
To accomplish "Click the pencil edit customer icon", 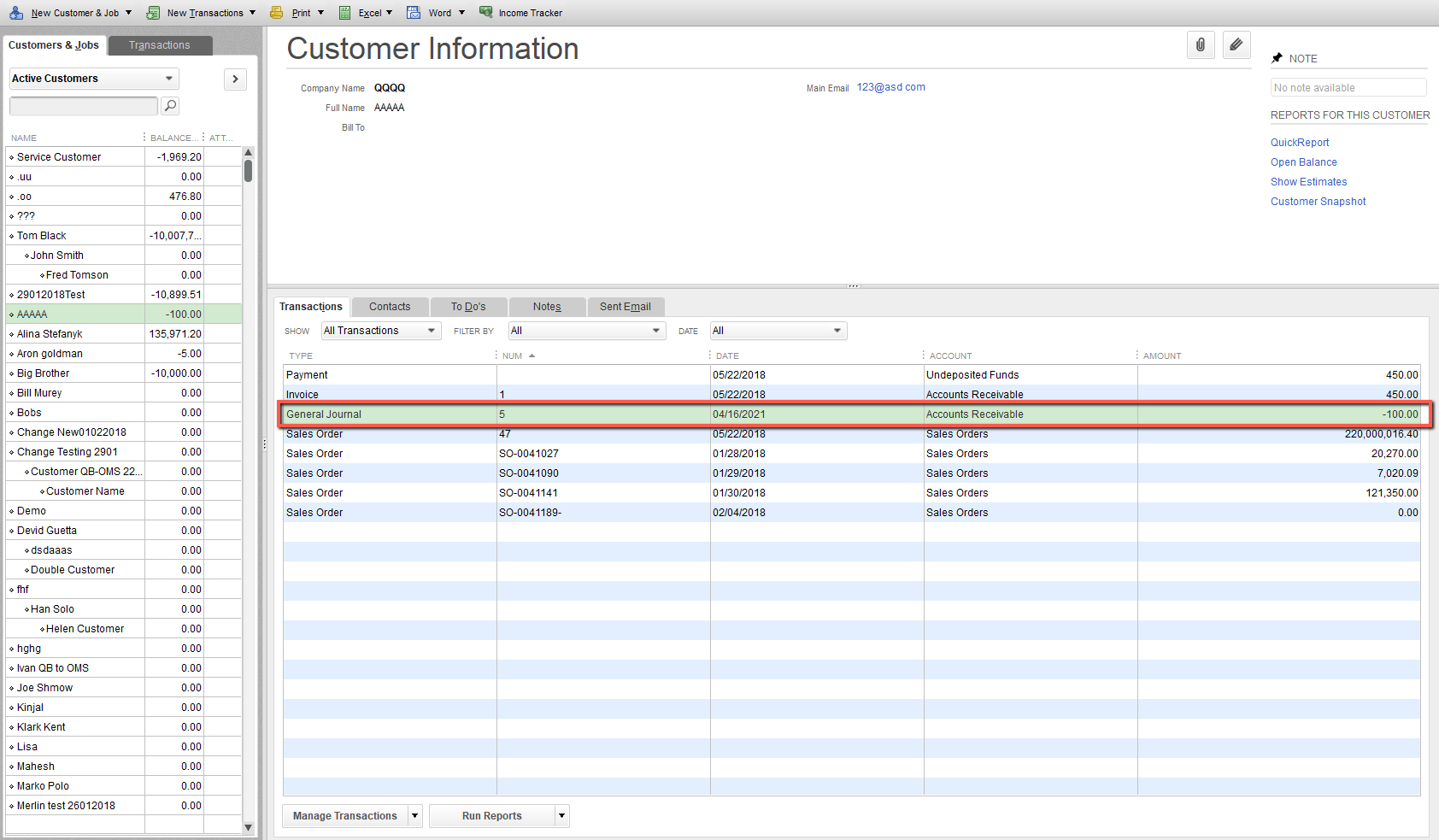I will 1236,45.
